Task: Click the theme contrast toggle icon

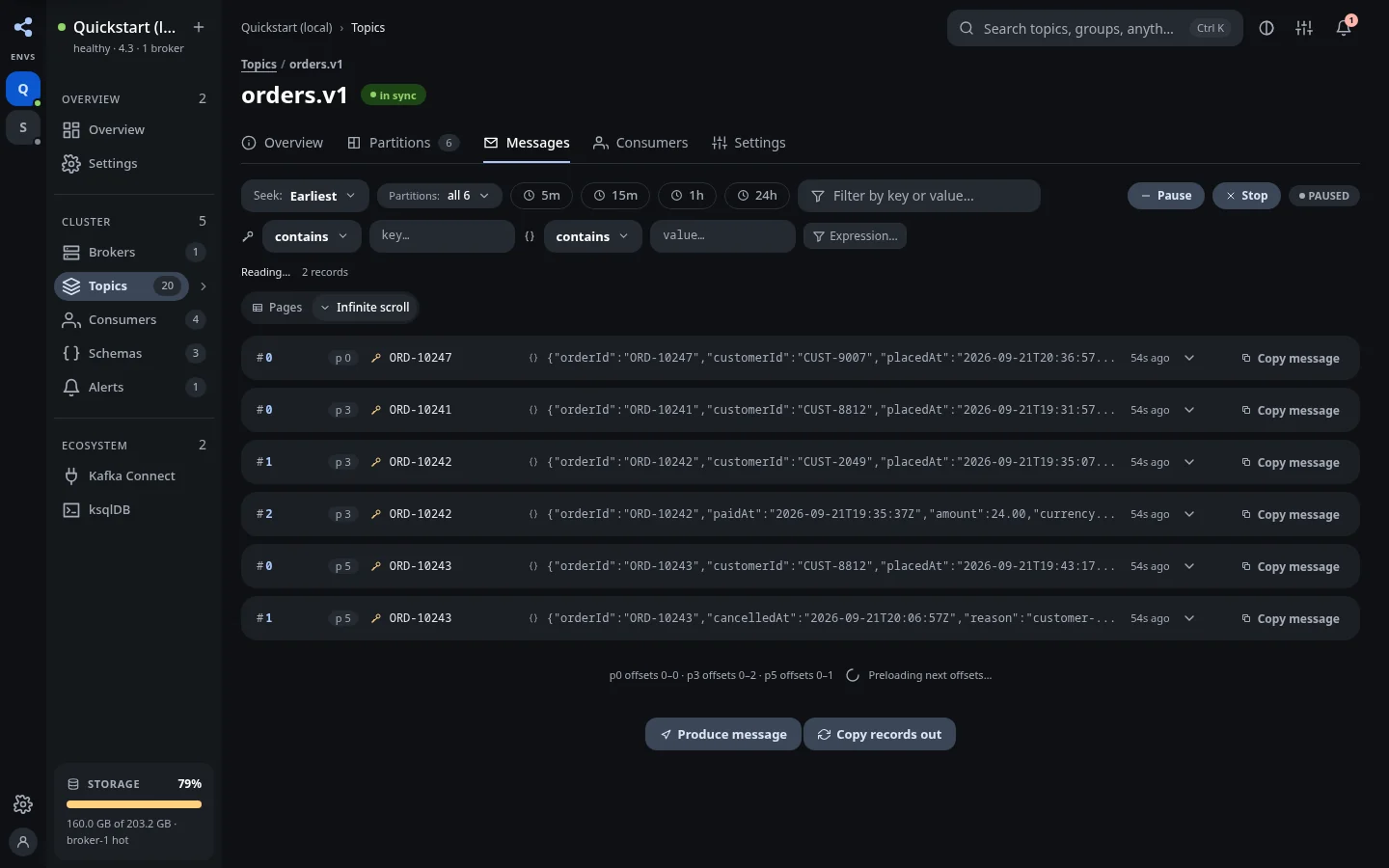Action: click(x=1266, y=28)
